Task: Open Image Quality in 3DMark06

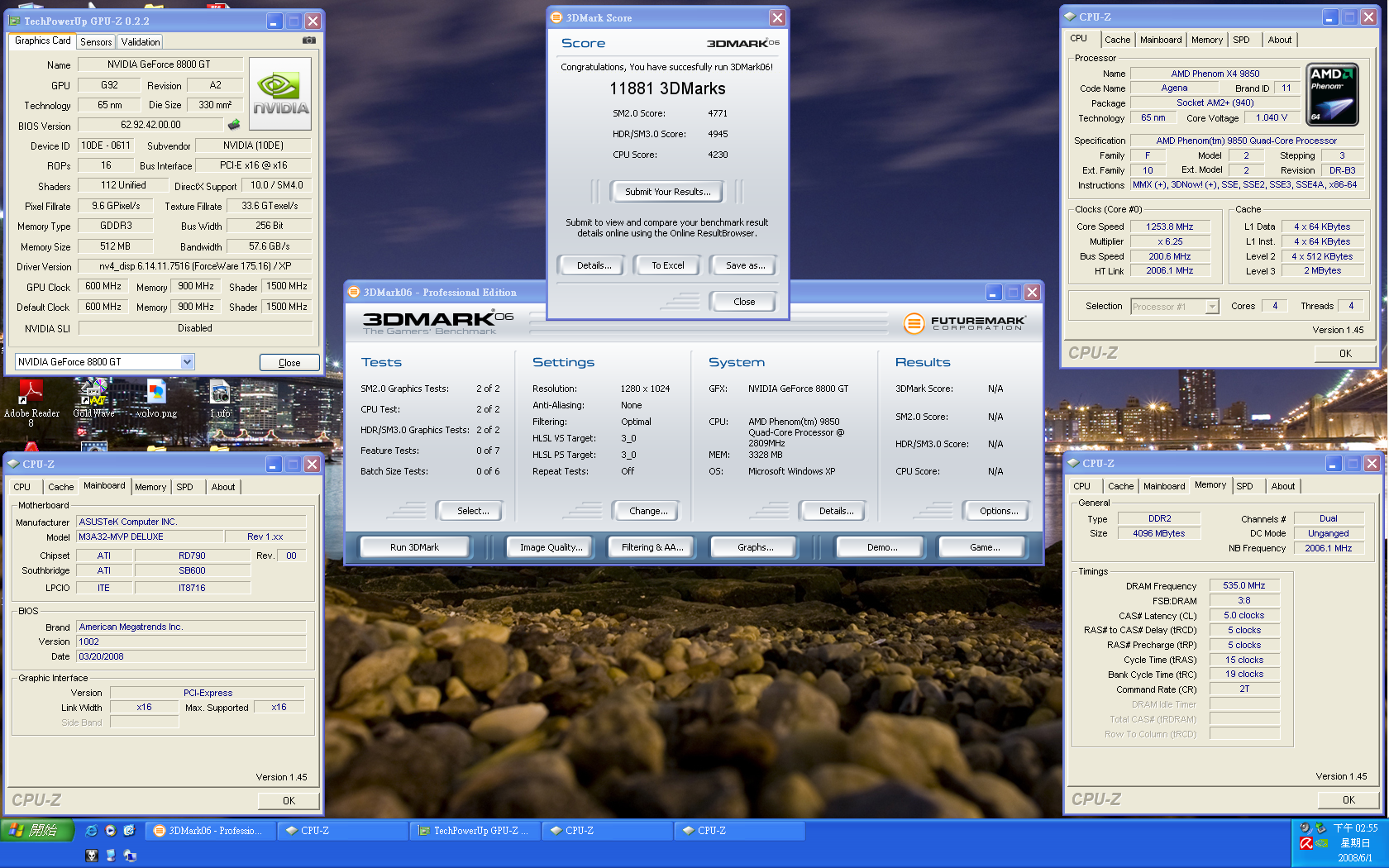Action: (551, 547)
